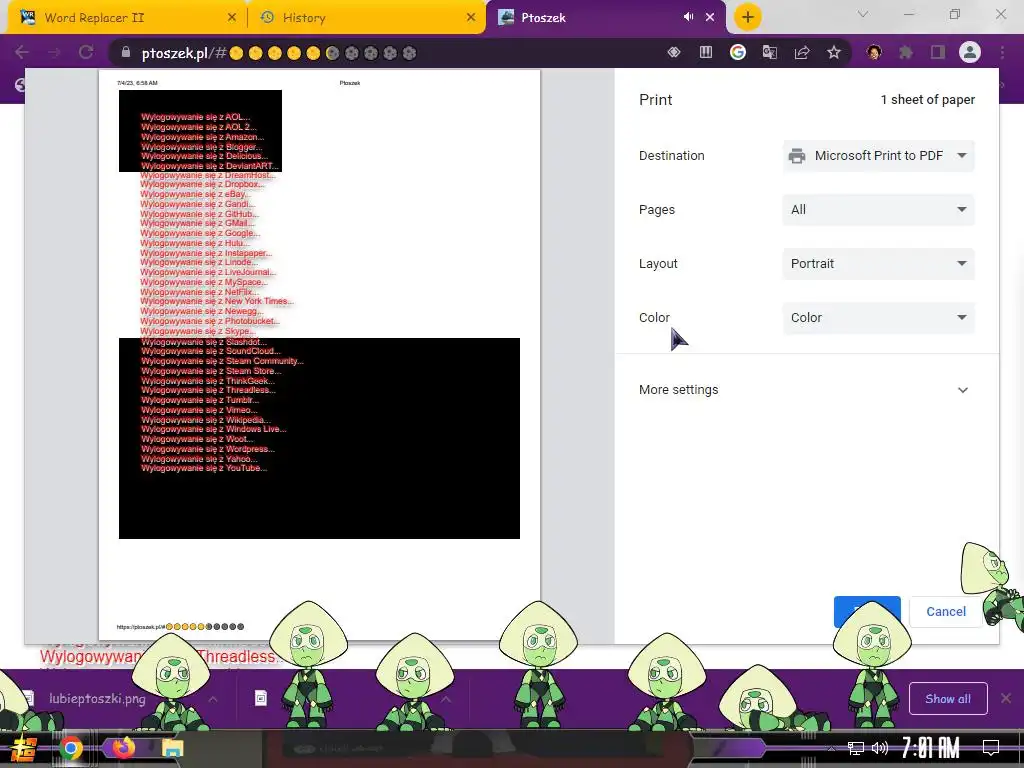Viewport: 1024px width, 768px height.
Task: Open Chrome from the taskbar
Action: 71,748
